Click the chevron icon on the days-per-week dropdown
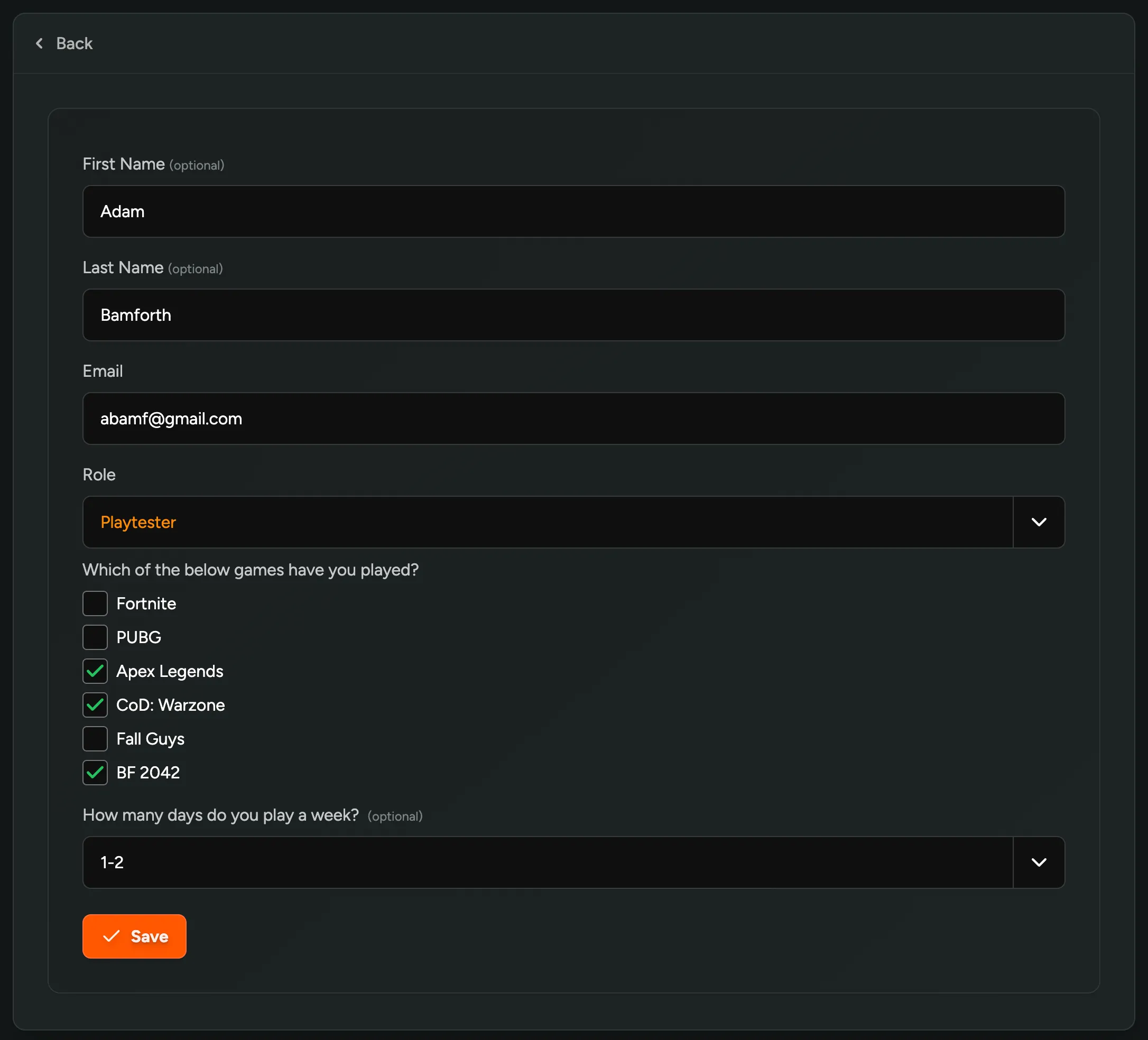Viewport: 1148px width, 1040px height. click(x=1039, y=862)
